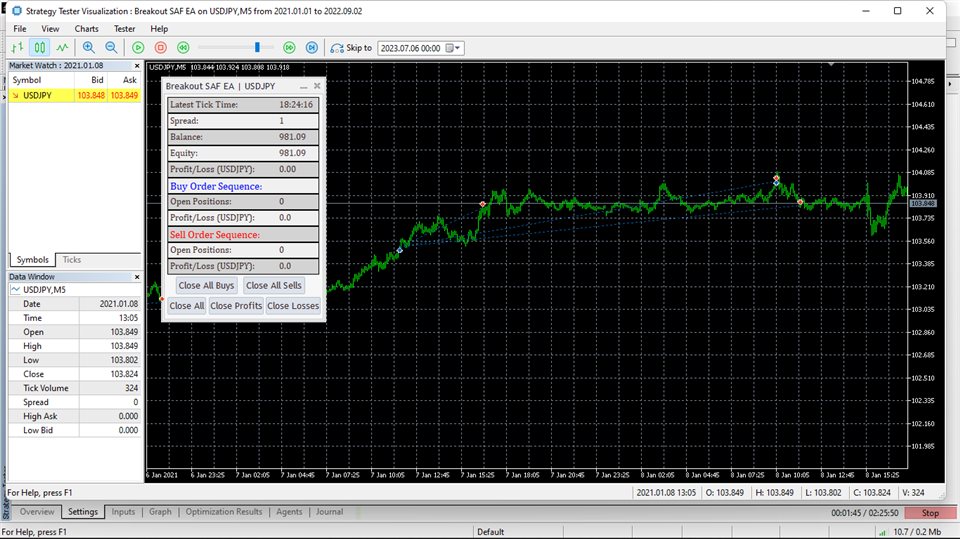Screen dimensions: 960x539
Task: Select the USDJPY row in Market Watch
Action: (75, 95)
